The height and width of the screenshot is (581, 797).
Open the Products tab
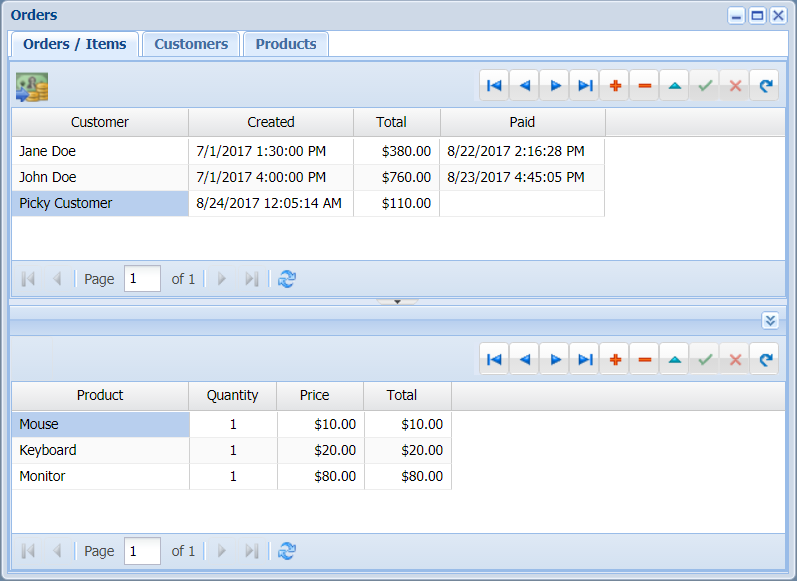[x=286, y=44]
